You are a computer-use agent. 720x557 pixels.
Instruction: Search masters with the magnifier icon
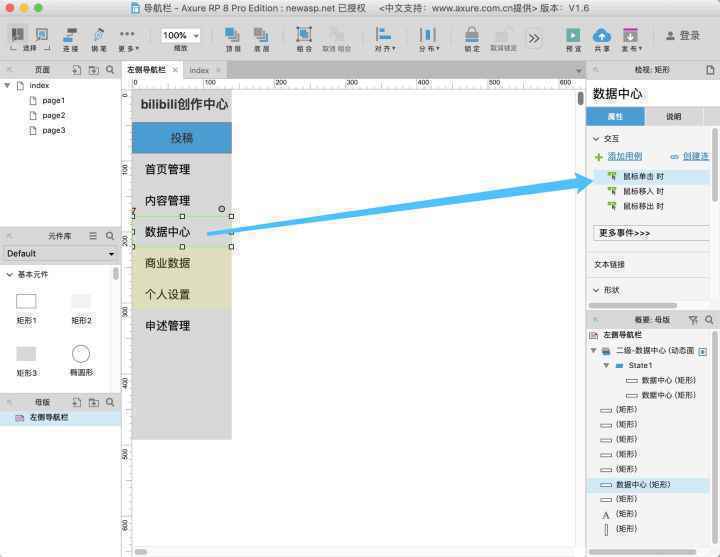pos(110,402)
